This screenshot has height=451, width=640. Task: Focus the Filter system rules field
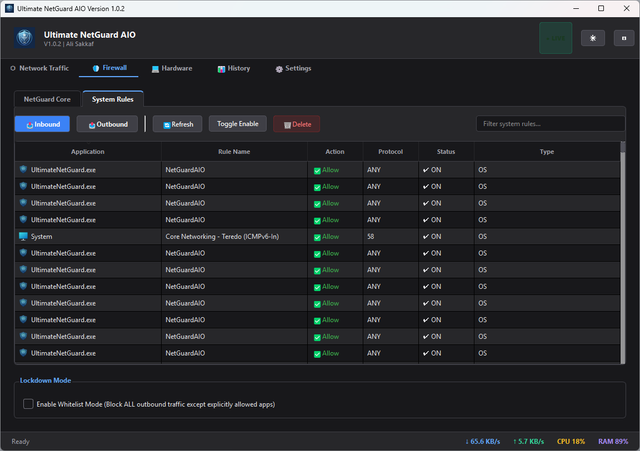(550, 124)
